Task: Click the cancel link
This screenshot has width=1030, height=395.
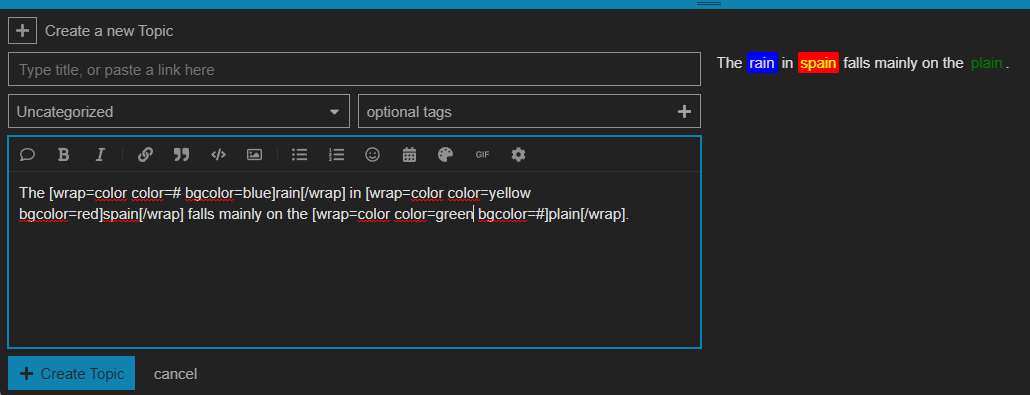Action: (x=175, y=374)
